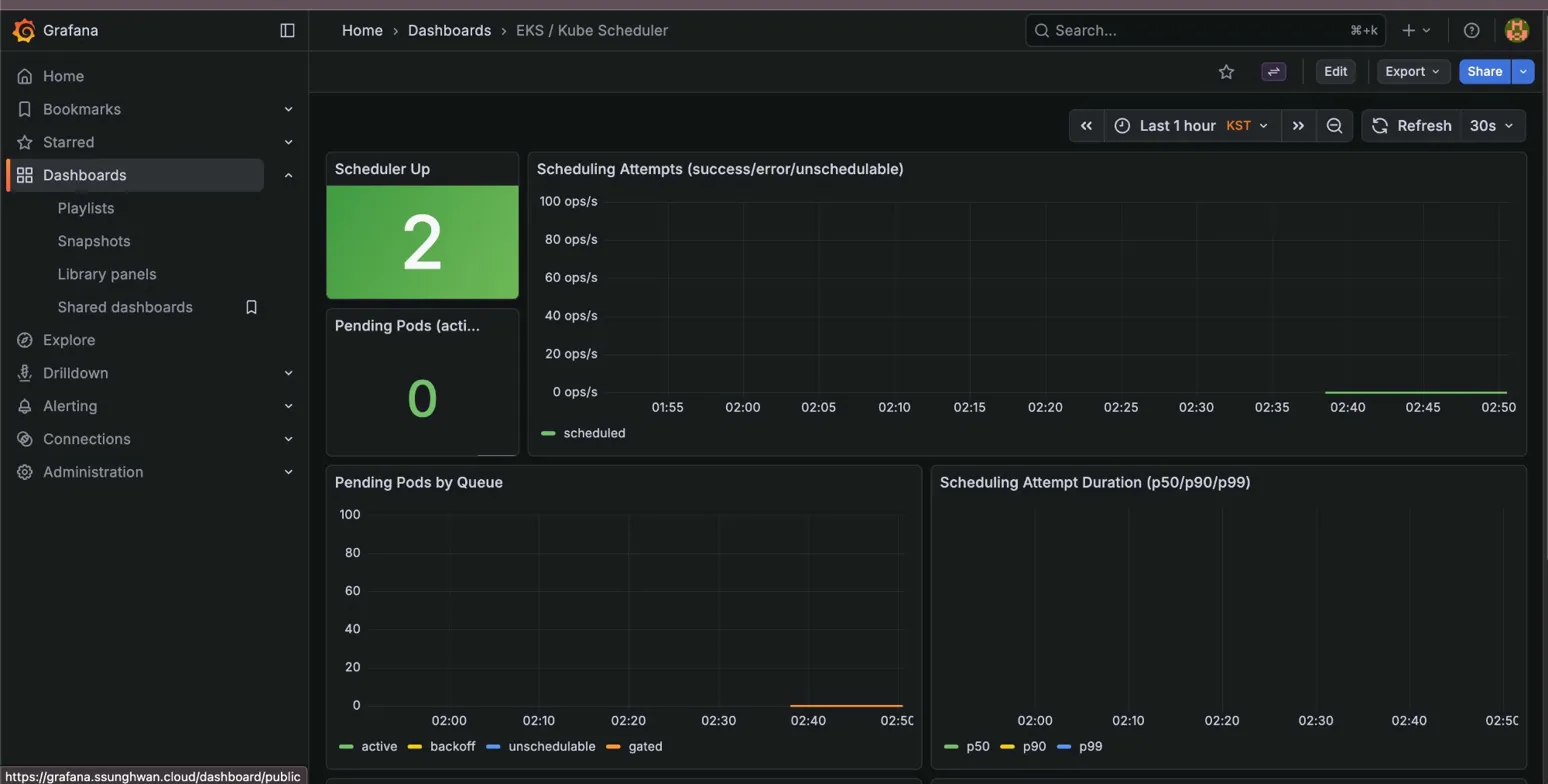Click the Scheduler Up panel title
Screen dimensions: 1548x784
click(x=382, y=169)
